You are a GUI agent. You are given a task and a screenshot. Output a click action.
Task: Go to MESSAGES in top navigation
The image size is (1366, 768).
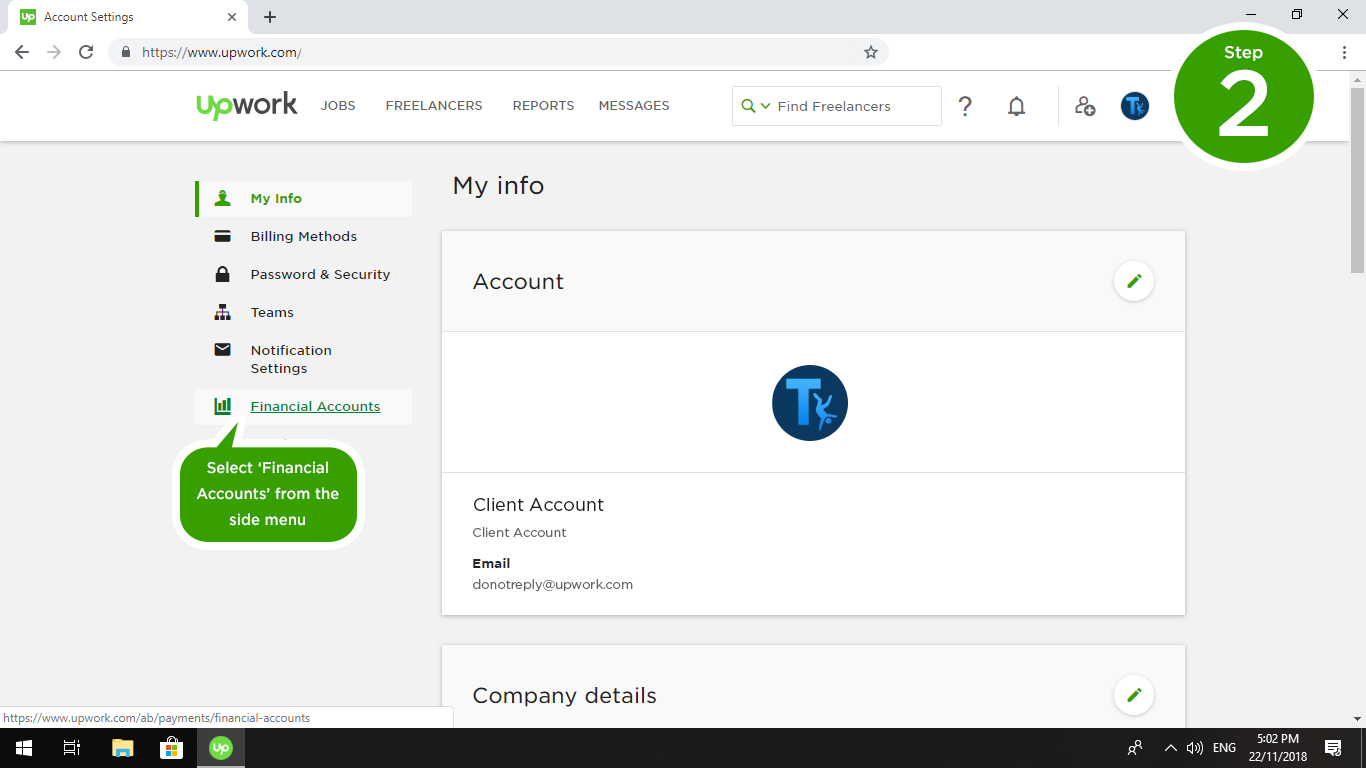coord(634,106)
